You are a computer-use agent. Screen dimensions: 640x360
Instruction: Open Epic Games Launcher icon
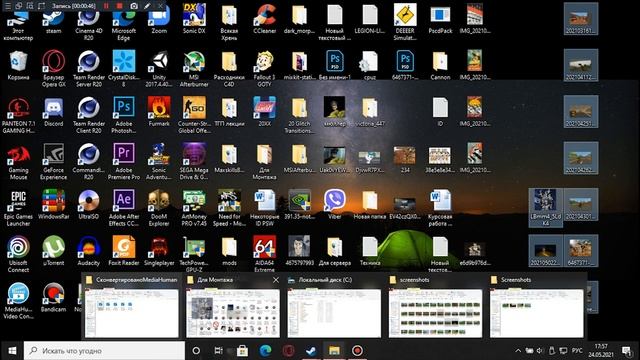pos(18,208)
